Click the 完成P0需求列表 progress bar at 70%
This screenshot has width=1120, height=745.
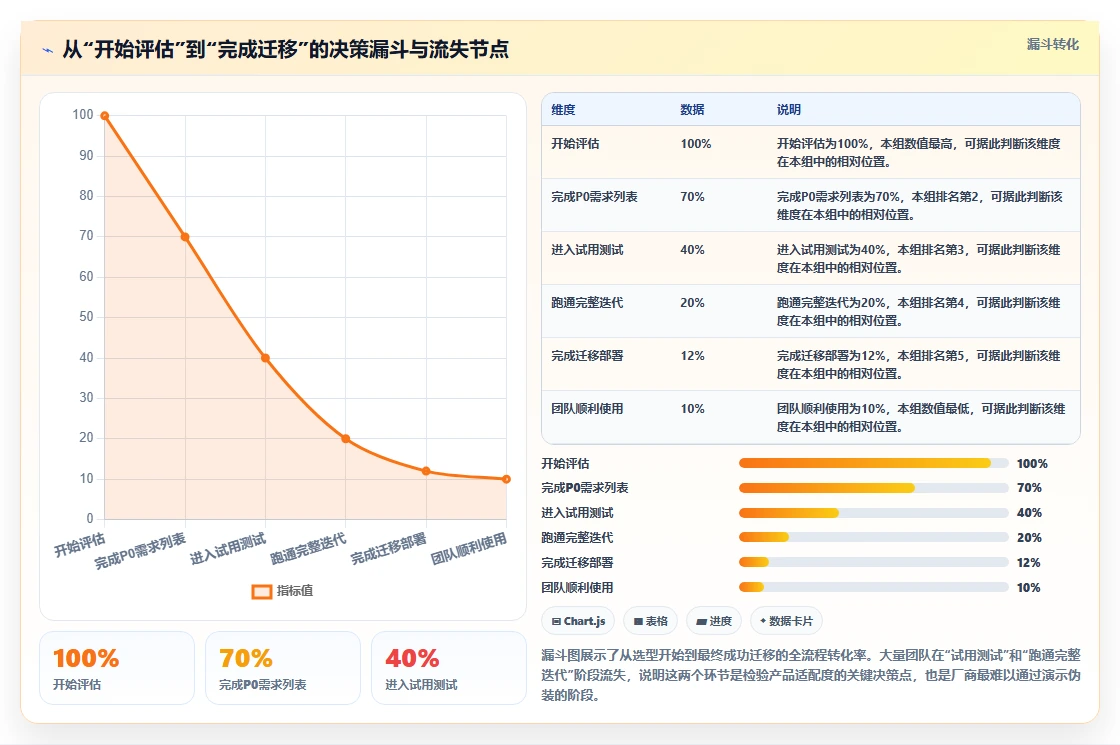[x=874, y=488]
